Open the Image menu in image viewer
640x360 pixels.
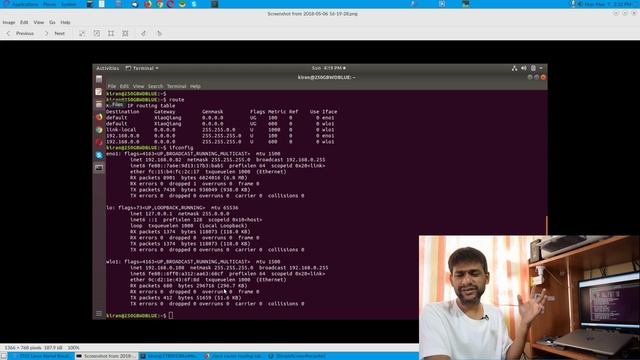pyautogui.click(x=9, y=22)
